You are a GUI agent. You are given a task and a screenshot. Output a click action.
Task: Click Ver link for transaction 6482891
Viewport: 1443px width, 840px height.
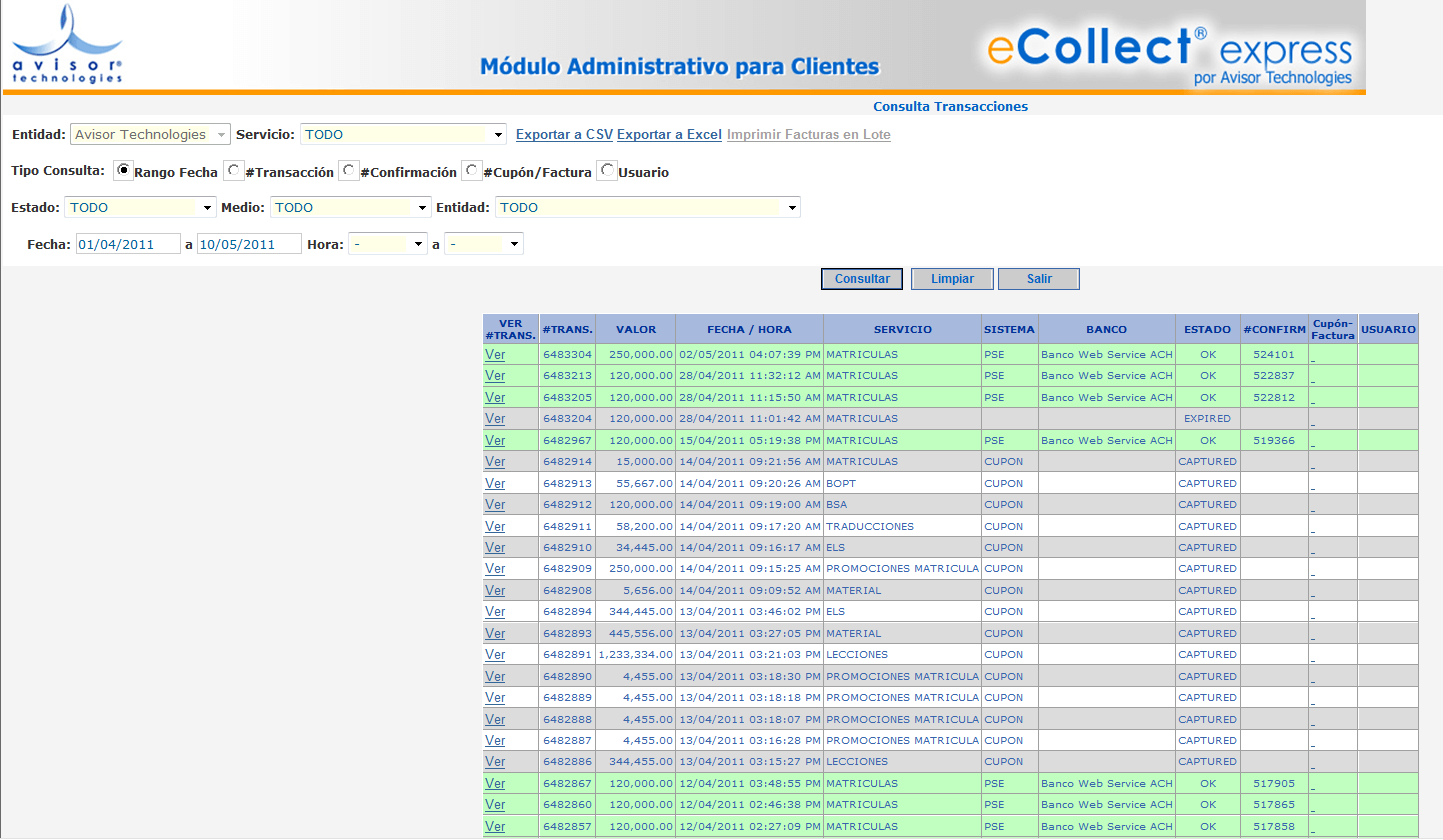coord(495,655)
